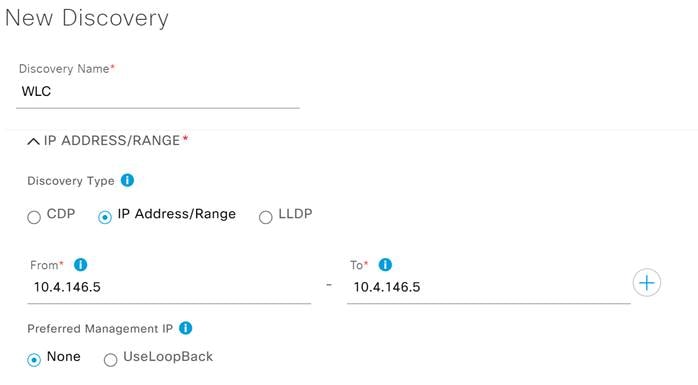Open Preferred Management IP info icon
The width and height of the screenshot is (698, 385).
[186, 328]
